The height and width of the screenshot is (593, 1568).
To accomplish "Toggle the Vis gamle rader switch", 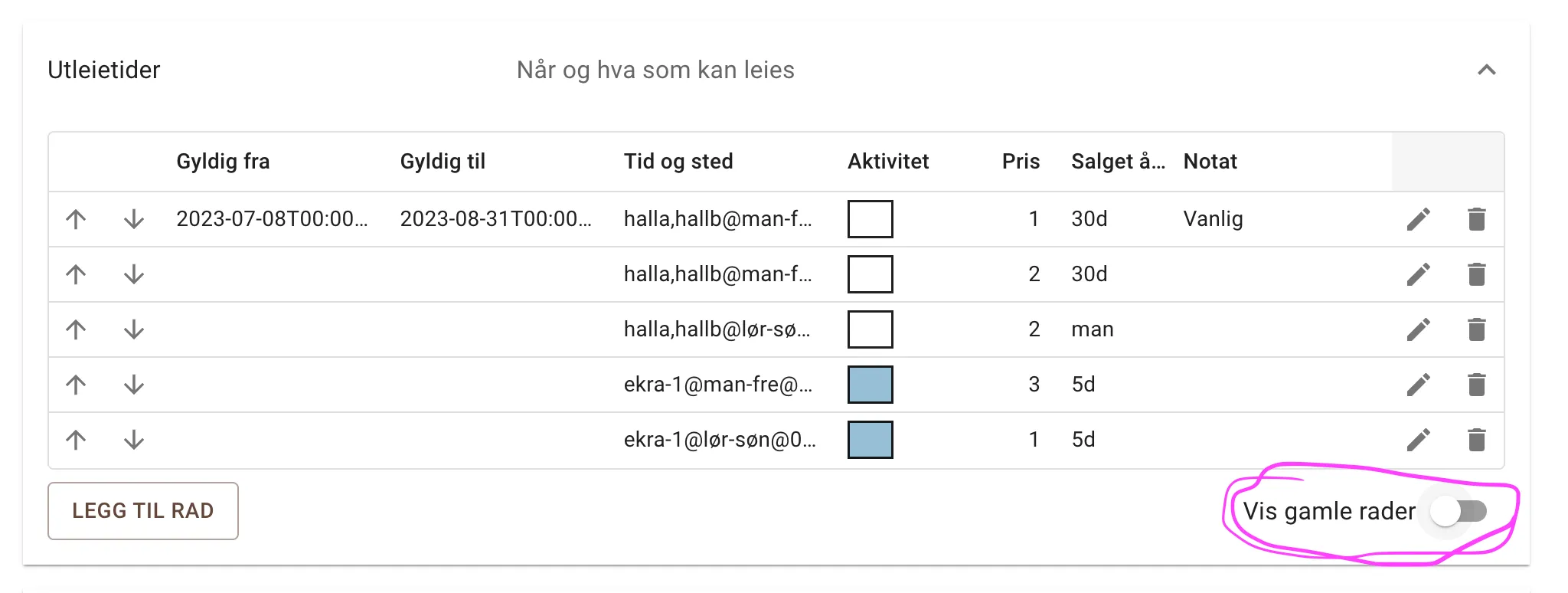I will [1459, 511].
